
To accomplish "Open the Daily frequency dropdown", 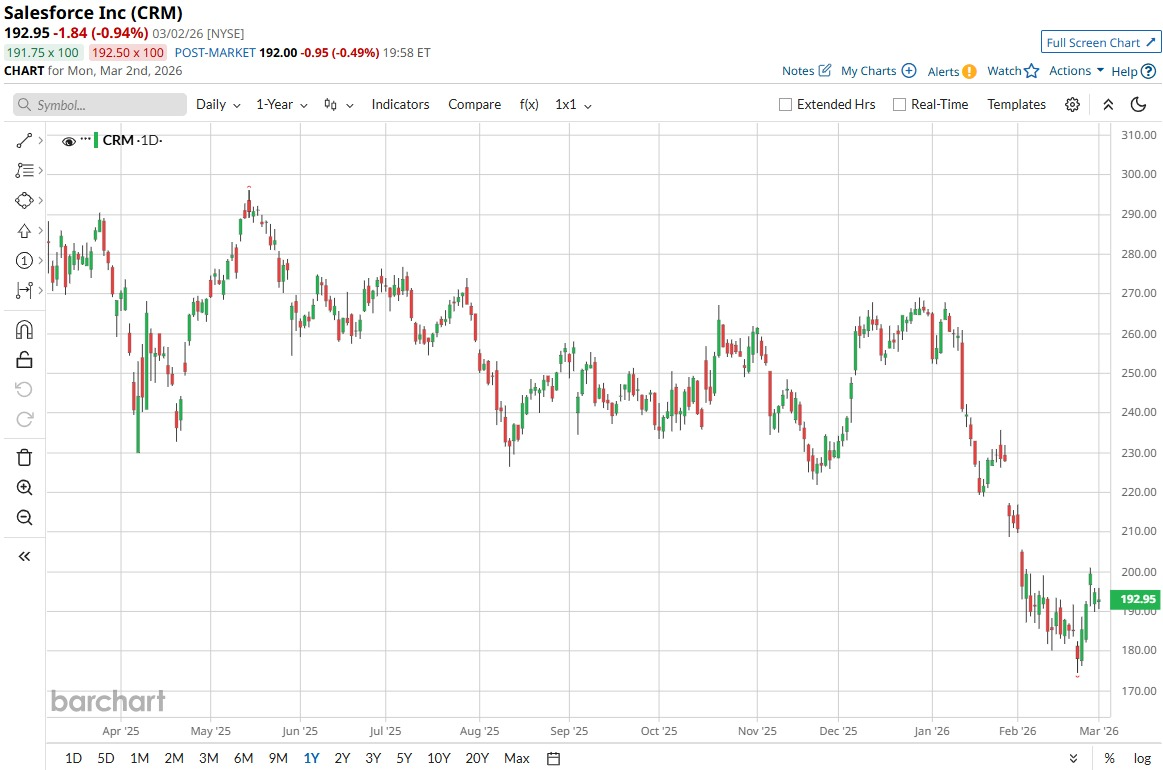I will (218, 105).
